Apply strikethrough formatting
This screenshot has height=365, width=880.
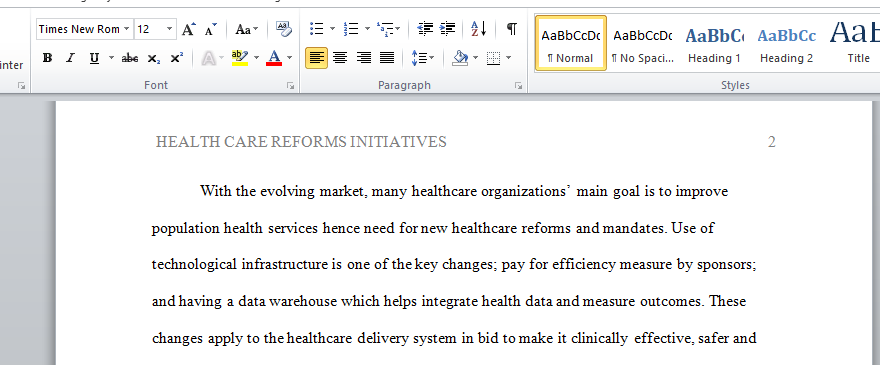coord(130,58)
